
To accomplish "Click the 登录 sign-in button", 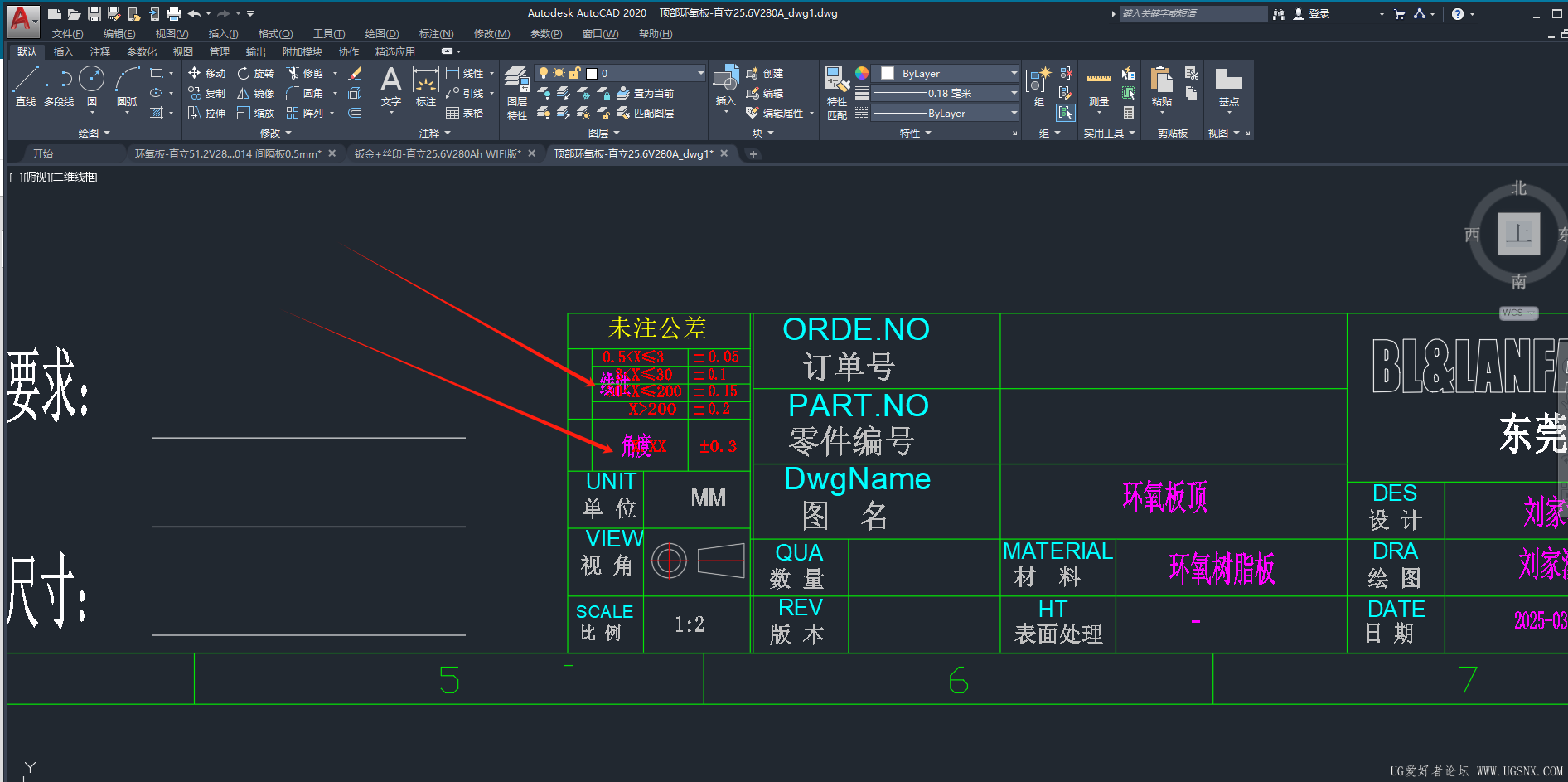I will [1312, 13].
